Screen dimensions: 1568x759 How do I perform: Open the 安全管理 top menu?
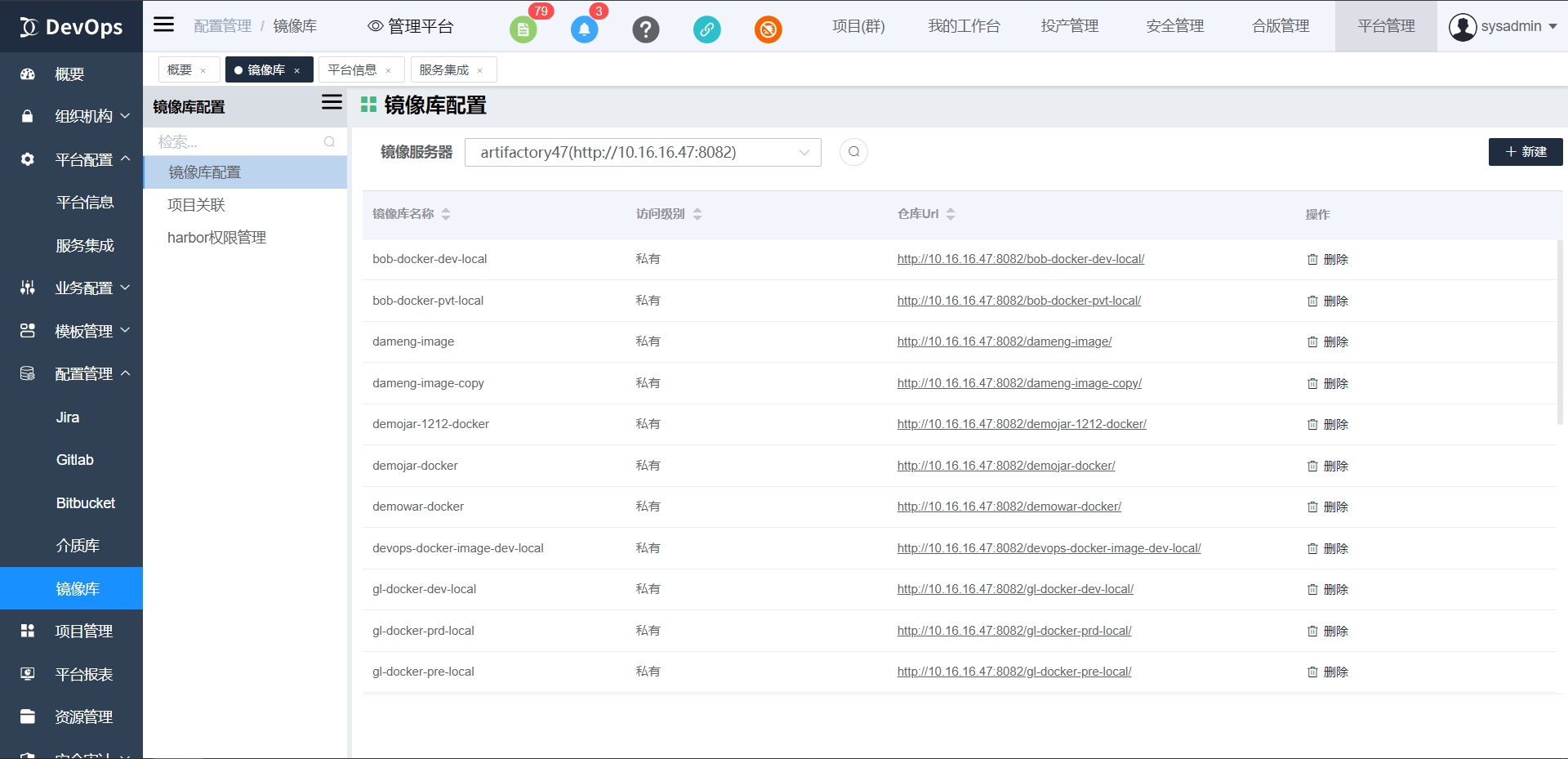click(x=1174, y=26)
